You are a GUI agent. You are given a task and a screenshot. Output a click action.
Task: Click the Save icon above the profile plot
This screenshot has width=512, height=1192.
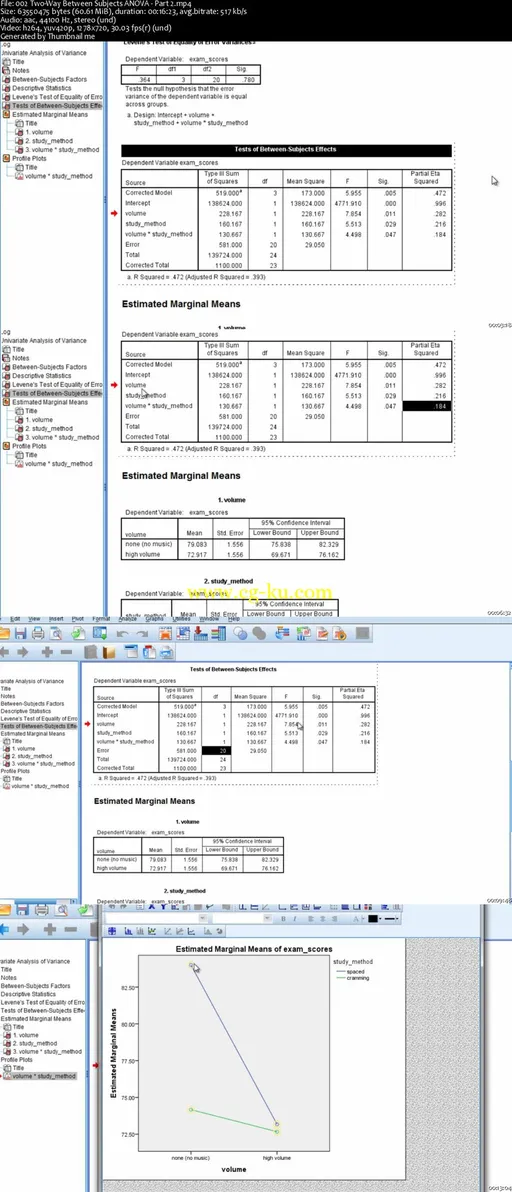point(23,910)
